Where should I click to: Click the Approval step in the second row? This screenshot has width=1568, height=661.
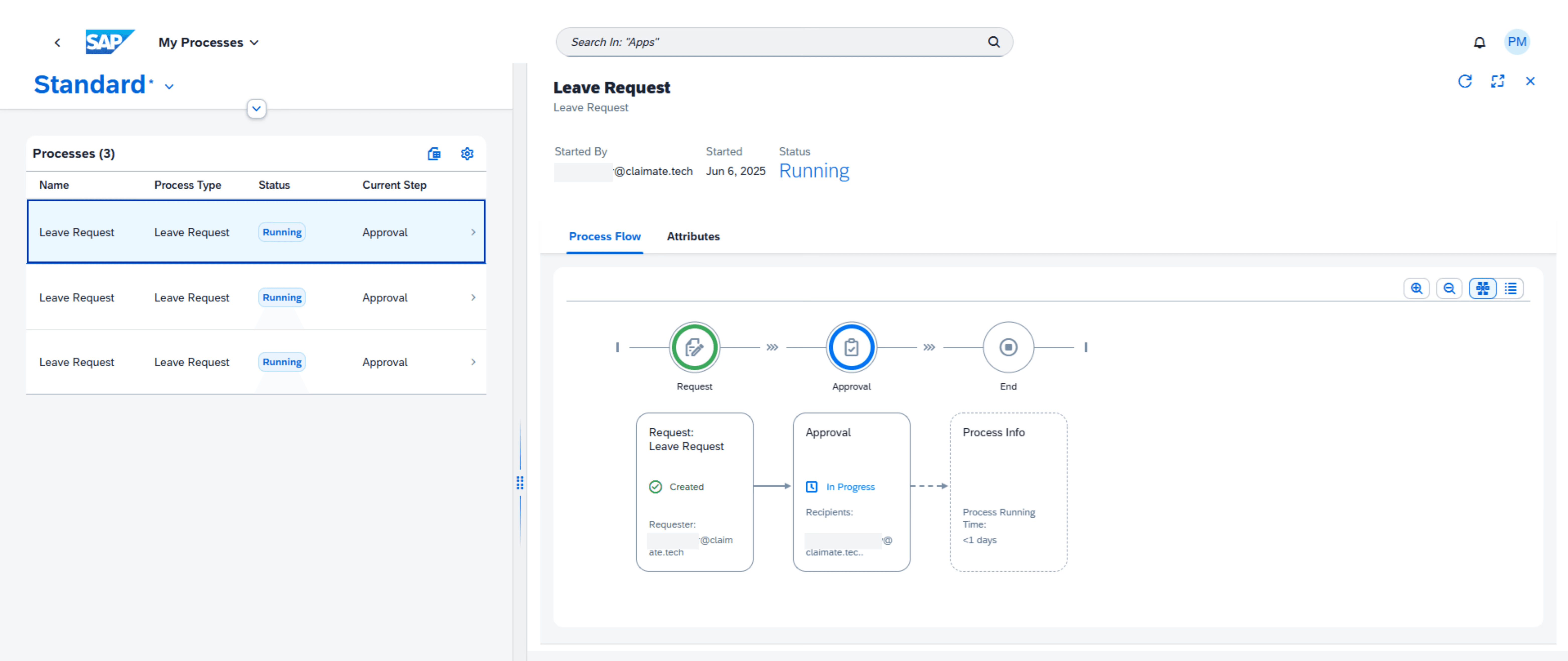click(385, 298)
